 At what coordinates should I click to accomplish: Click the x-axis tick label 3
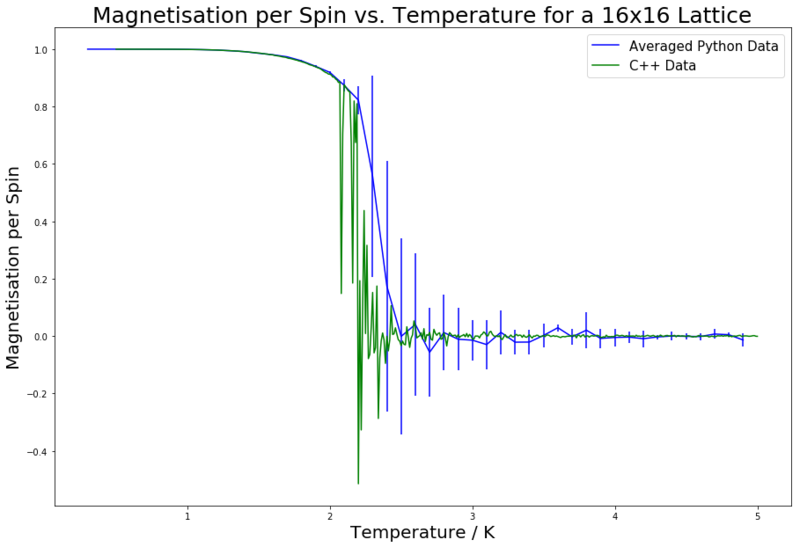point(473,516)
